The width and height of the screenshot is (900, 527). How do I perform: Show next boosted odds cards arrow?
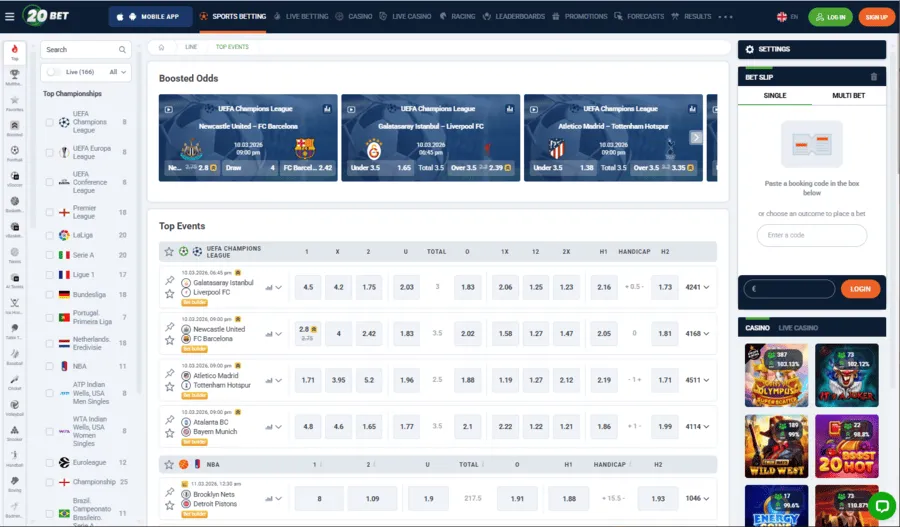(x=696, y=138)
